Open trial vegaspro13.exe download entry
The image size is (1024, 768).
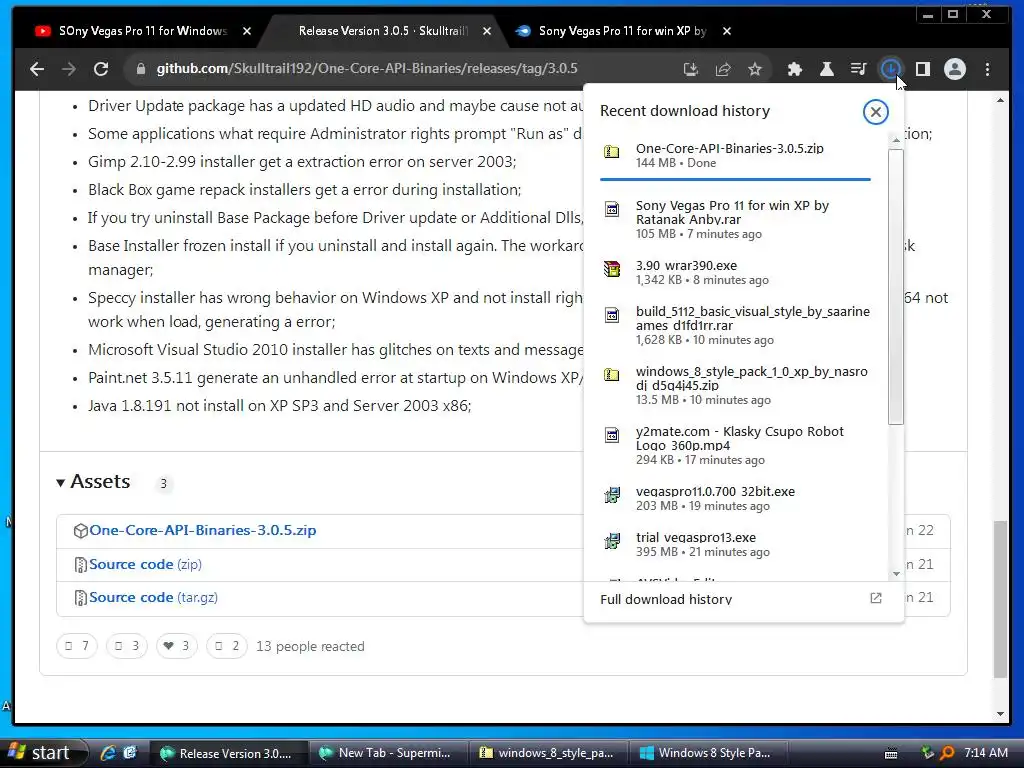point(735,544)
